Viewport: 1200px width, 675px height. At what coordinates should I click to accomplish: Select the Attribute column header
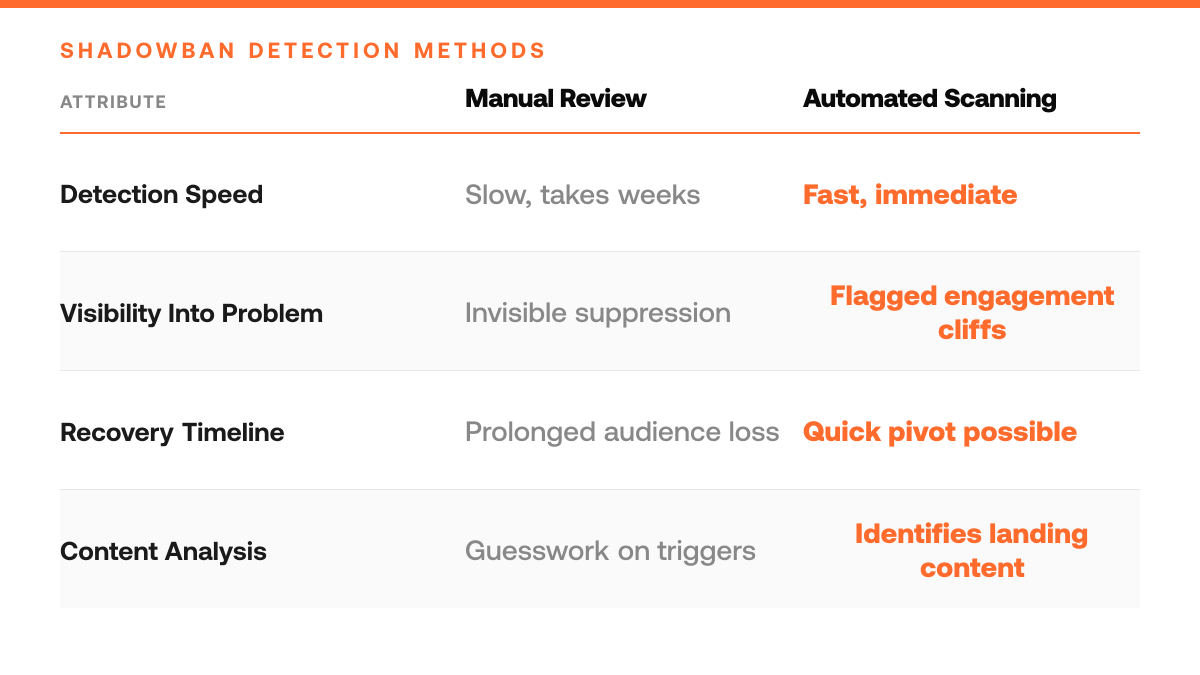point(113,102)
